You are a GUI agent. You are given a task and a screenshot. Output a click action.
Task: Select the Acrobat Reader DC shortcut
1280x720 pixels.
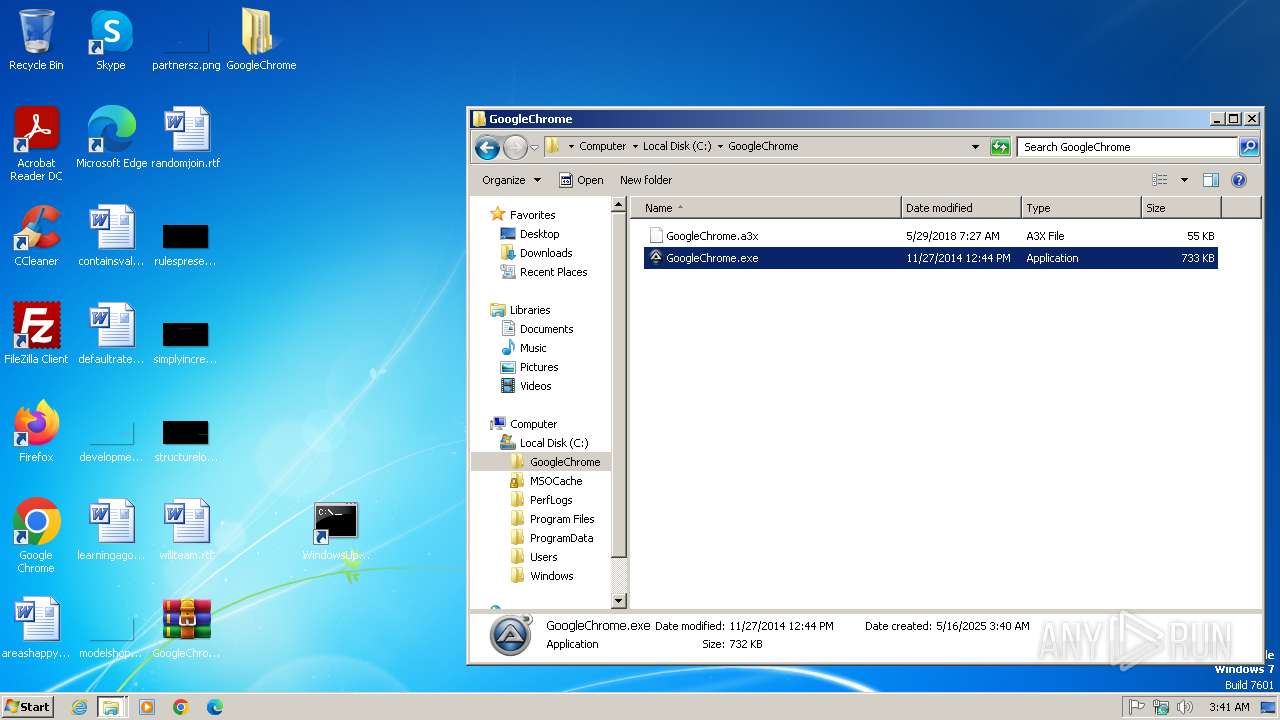(x=36, y=144)
